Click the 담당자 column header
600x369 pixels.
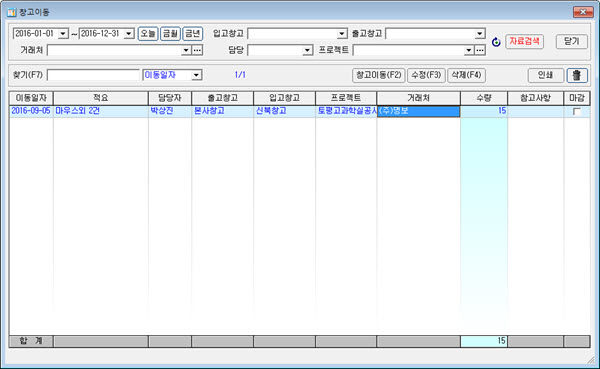coord(170,98)
